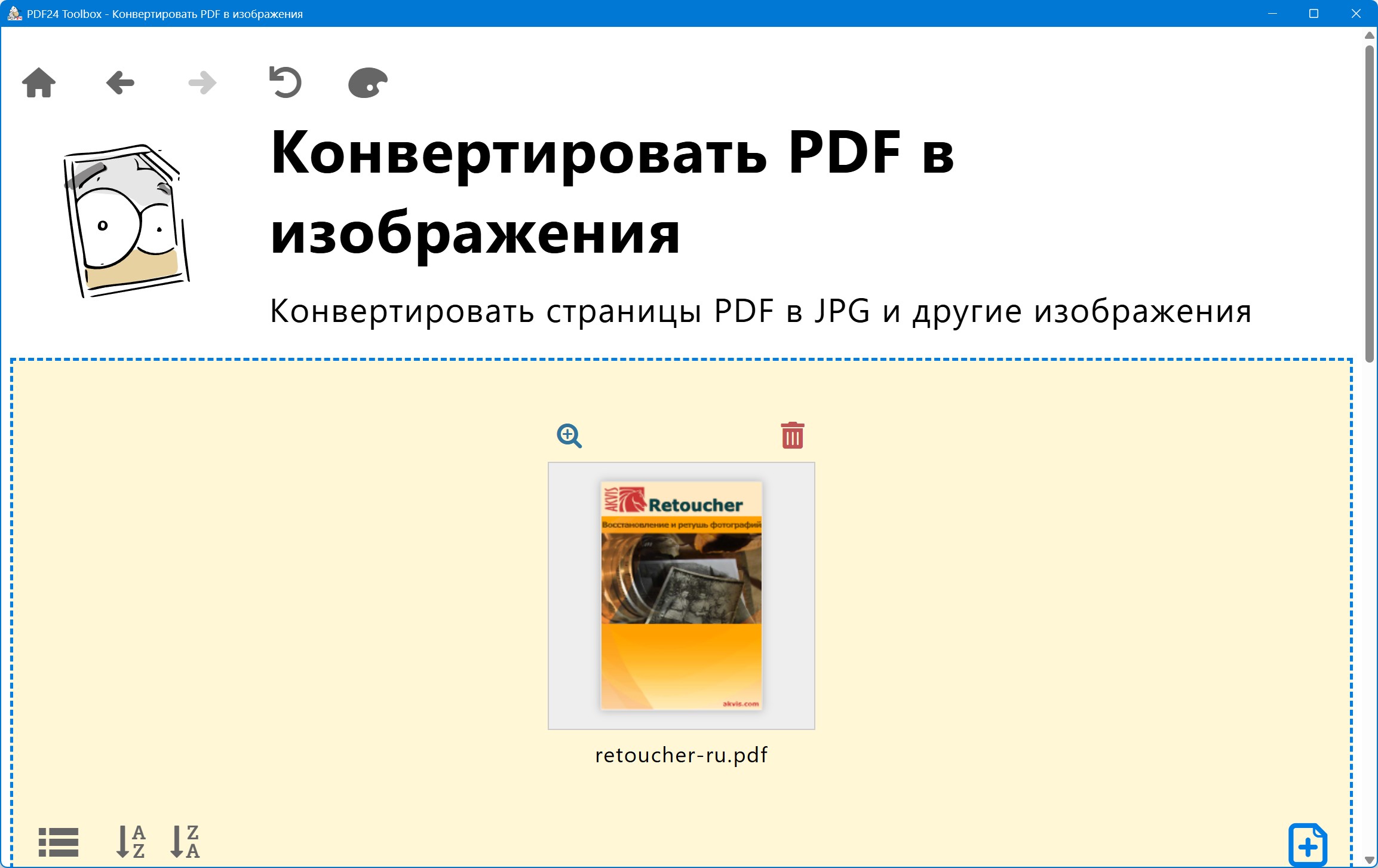This screenshot has height=868, width=1378.
Task: Select the Retoucher PDF cover thumbnail
Action: (x=681, y=595)
